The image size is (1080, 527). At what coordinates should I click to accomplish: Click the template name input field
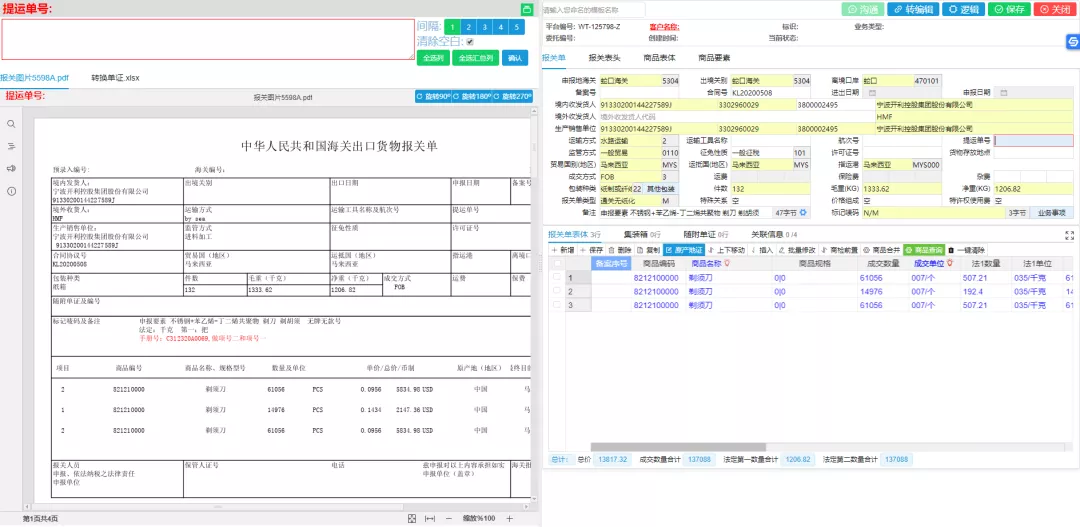(593, 10)
